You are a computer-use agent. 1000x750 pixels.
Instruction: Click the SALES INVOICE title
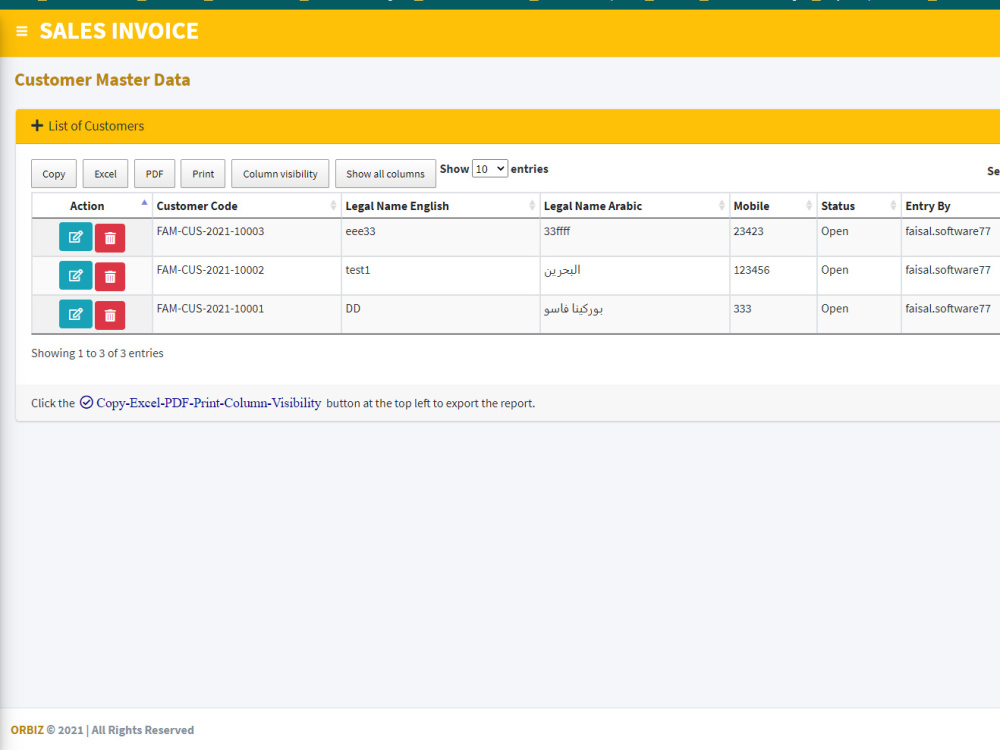tap(119, 31)
